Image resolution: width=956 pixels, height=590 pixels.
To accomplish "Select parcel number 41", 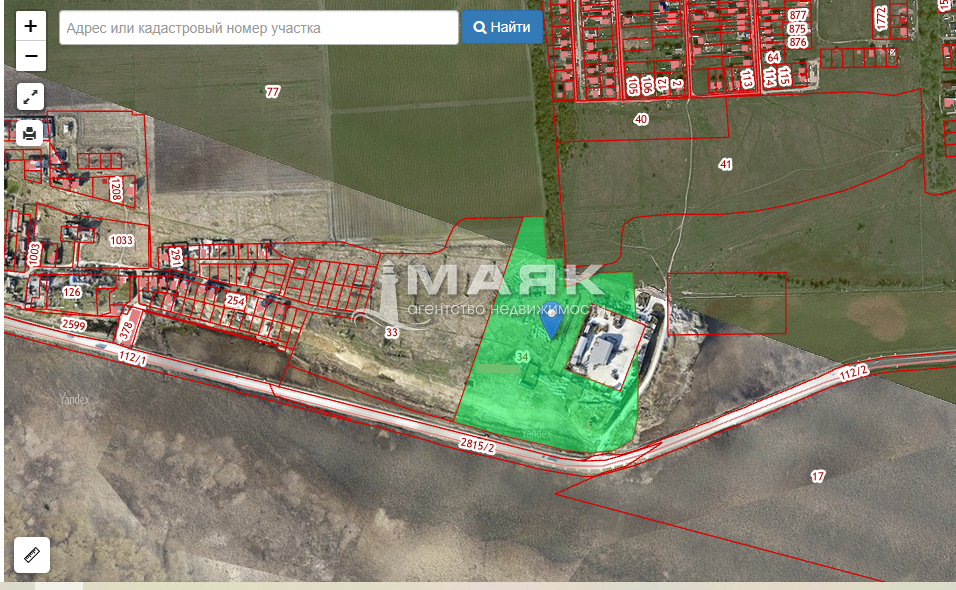I will tap(725, 163).
